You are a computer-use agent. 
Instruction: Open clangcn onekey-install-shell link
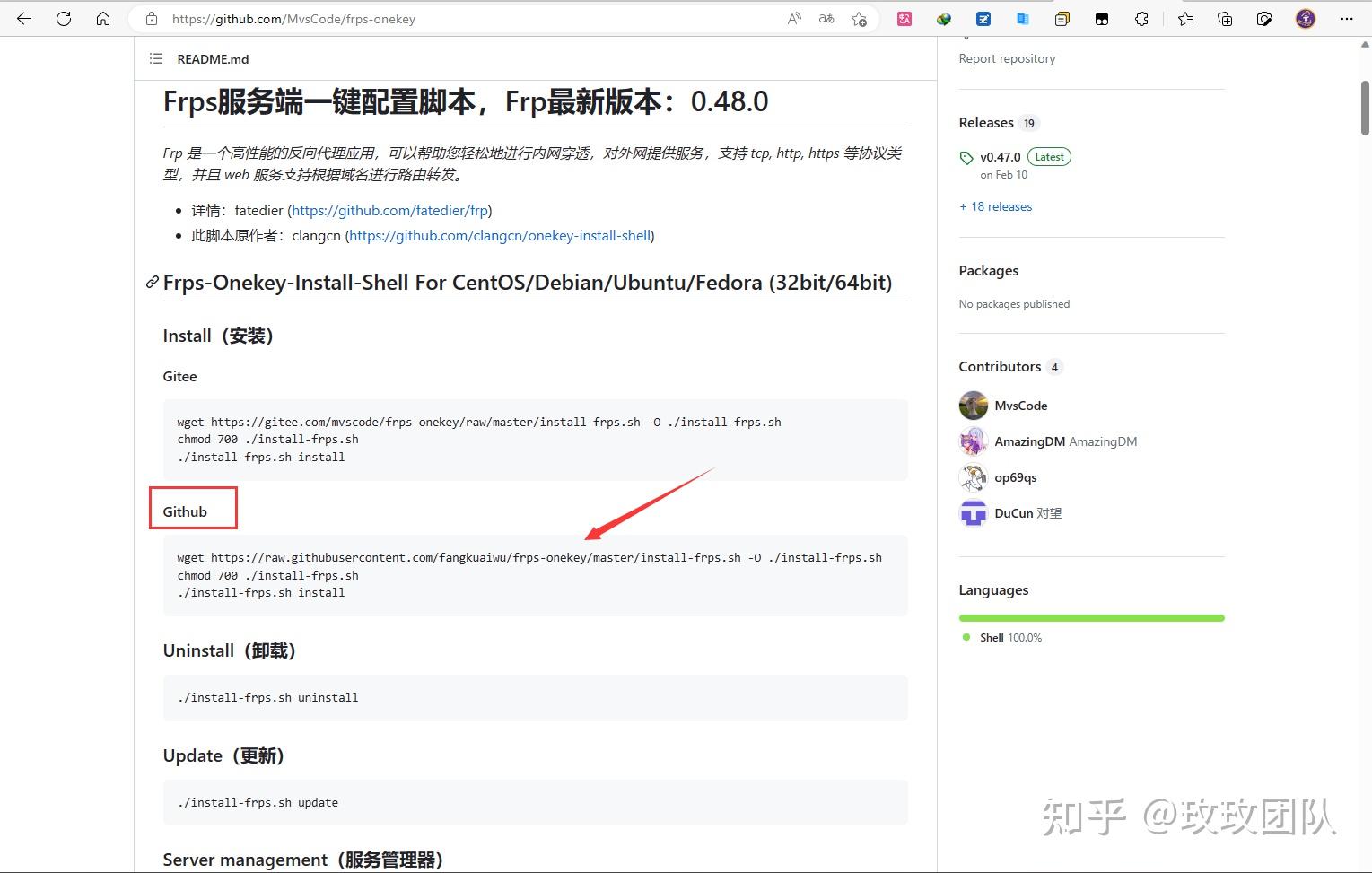click(500, 236)
